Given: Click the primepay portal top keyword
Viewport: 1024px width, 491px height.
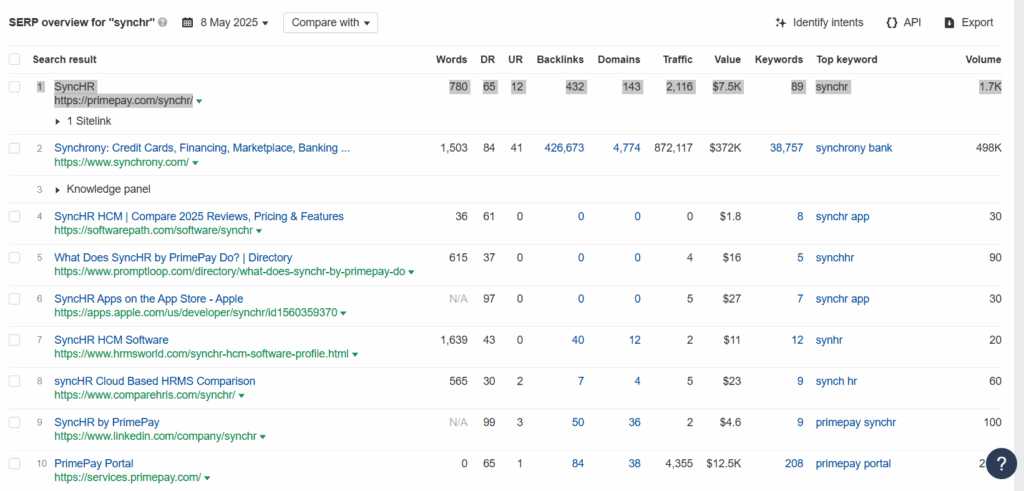Looking at the screenshot, I should coord(853,463).
